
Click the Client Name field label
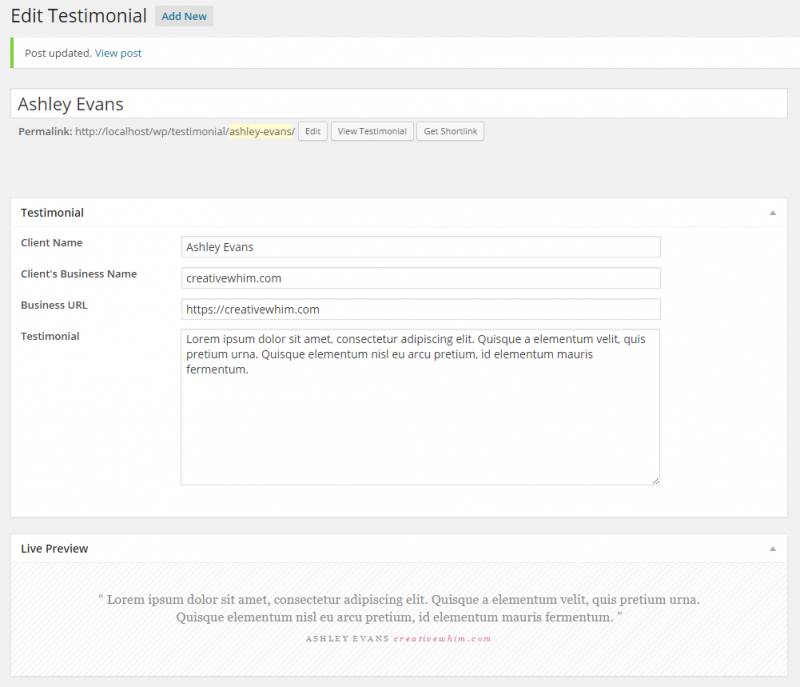pyautogui.click(x=52, y=243)
